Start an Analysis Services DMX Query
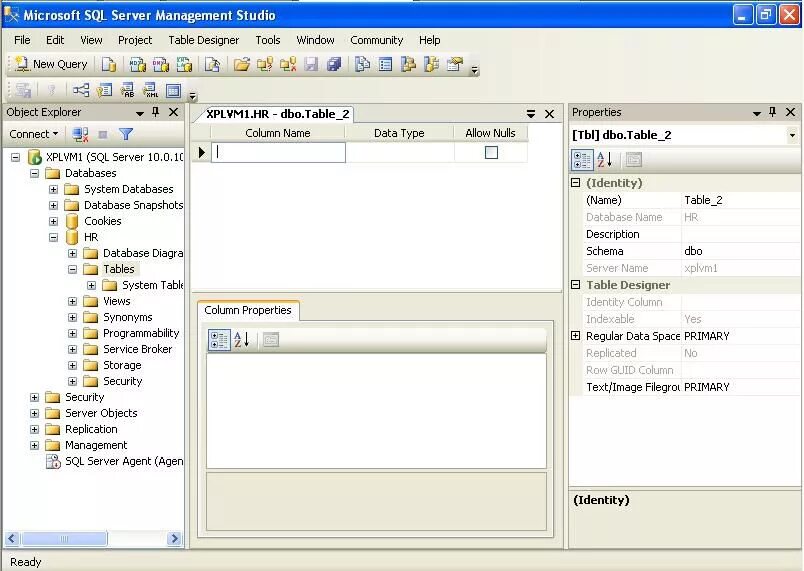This screenshot has height=571, width=804. pos(160,64)
